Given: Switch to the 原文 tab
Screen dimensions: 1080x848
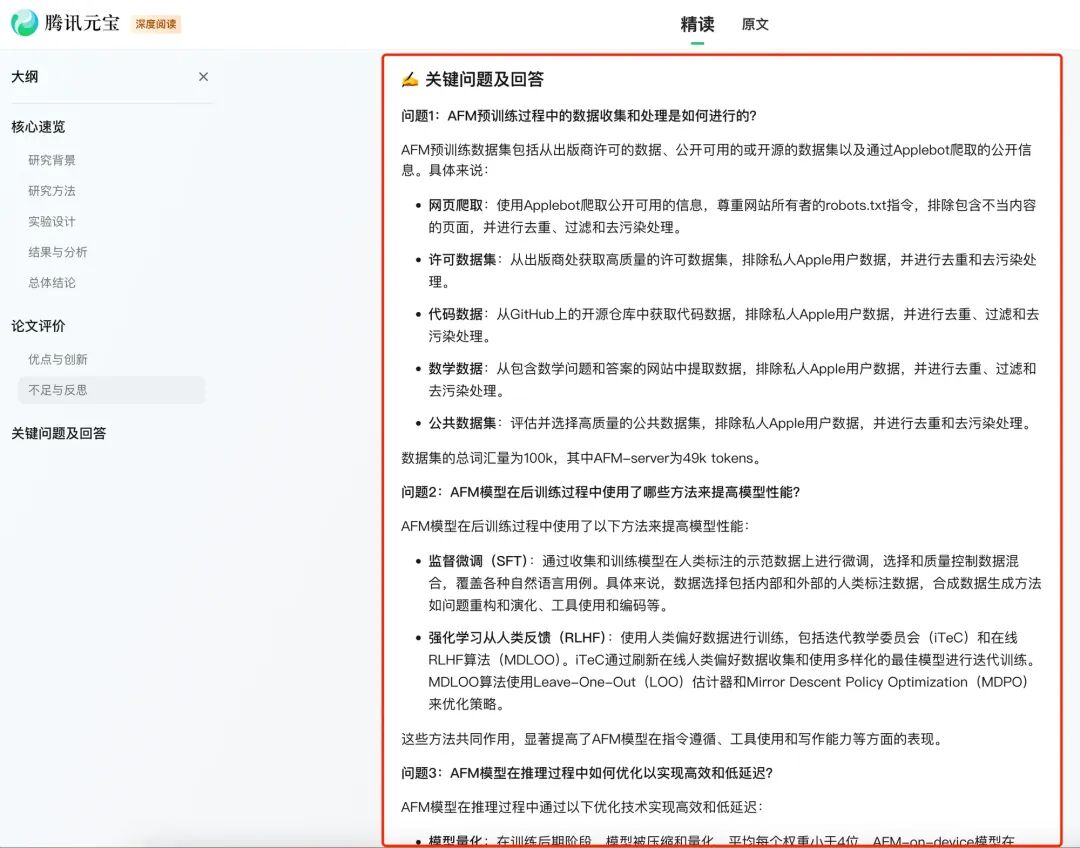Looking at the screenshot, I should click(755, 24).
